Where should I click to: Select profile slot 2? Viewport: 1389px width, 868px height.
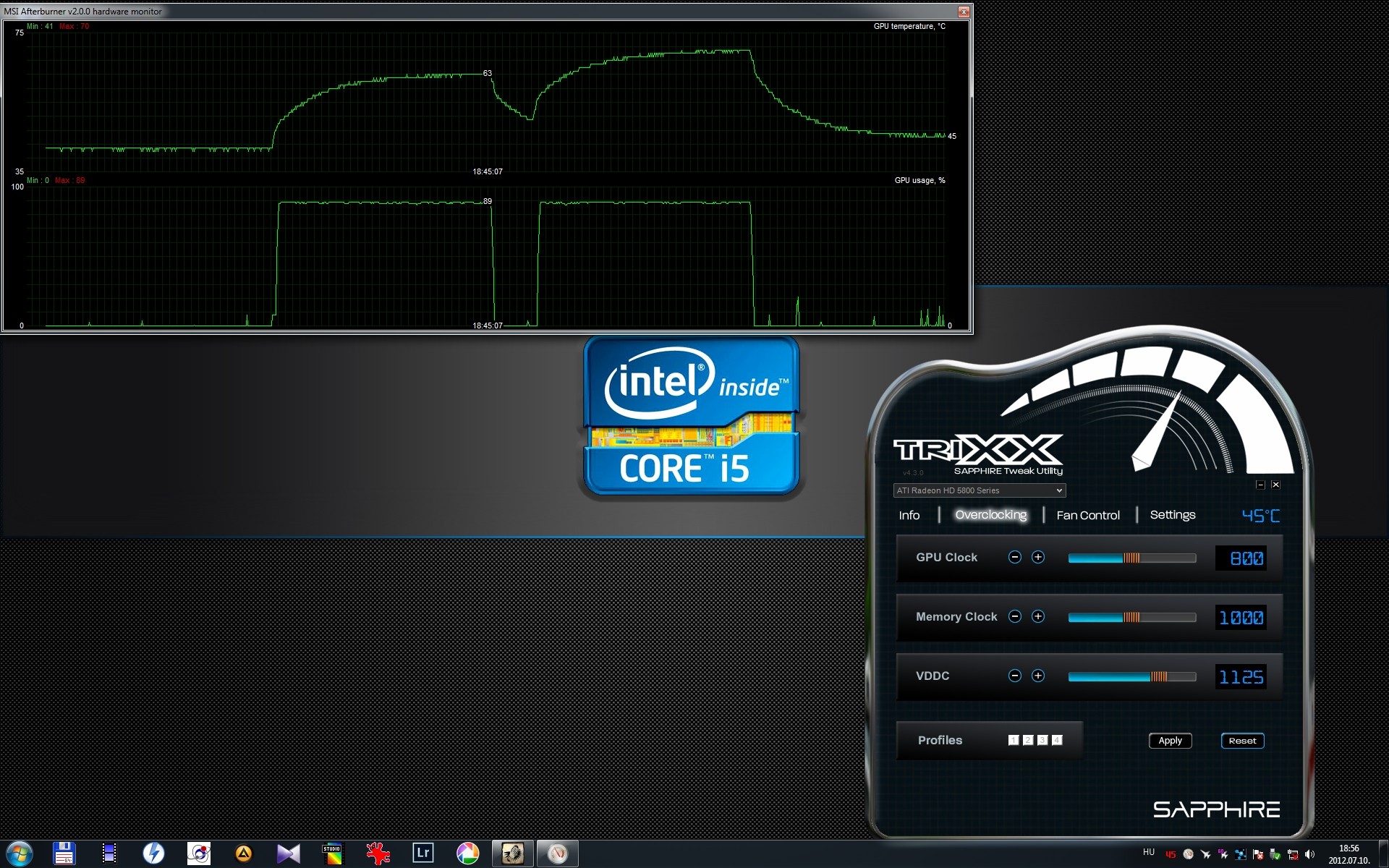[1028, 740]
